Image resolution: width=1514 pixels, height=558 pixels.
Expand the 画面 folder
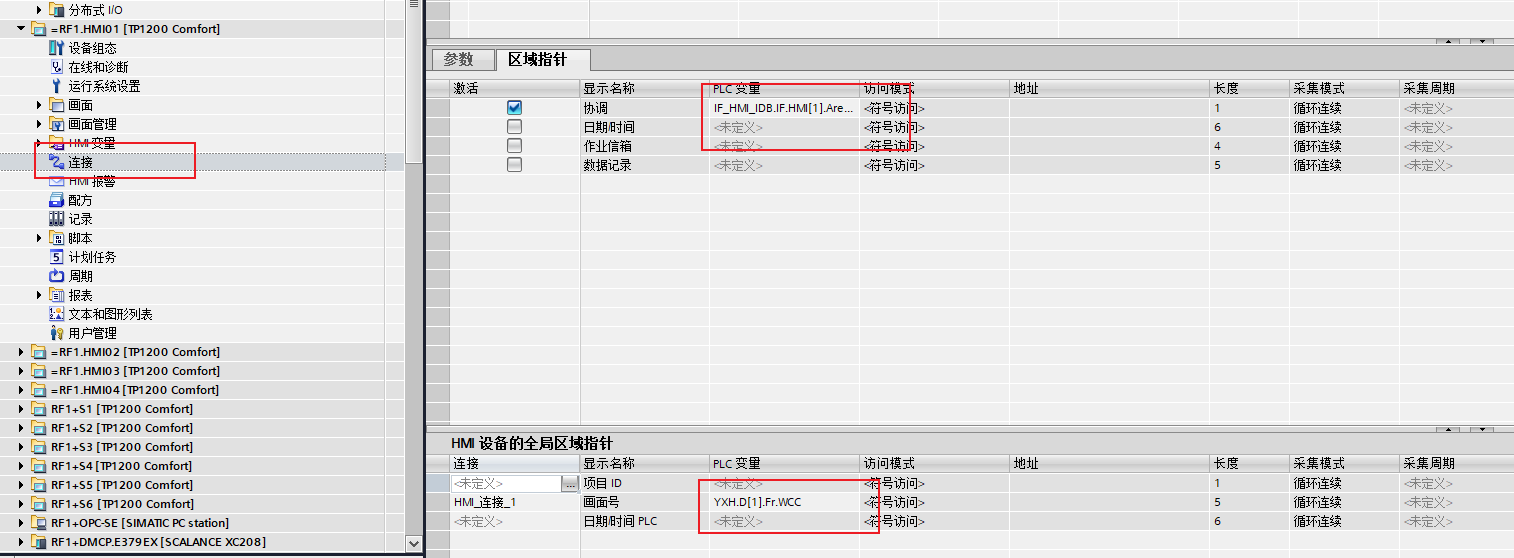[40, 105]
